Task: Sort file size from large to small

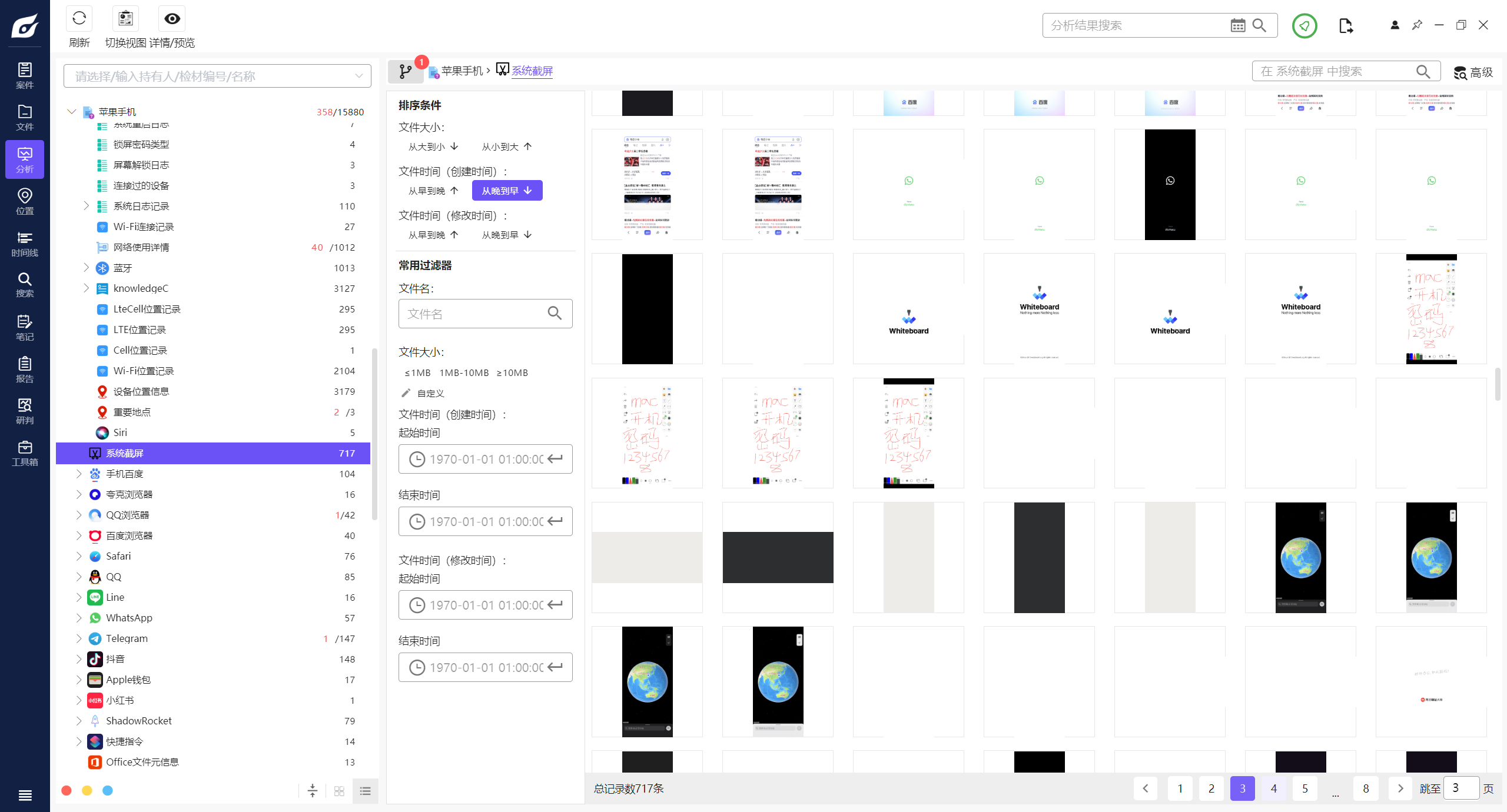Action: click(433, 147)
